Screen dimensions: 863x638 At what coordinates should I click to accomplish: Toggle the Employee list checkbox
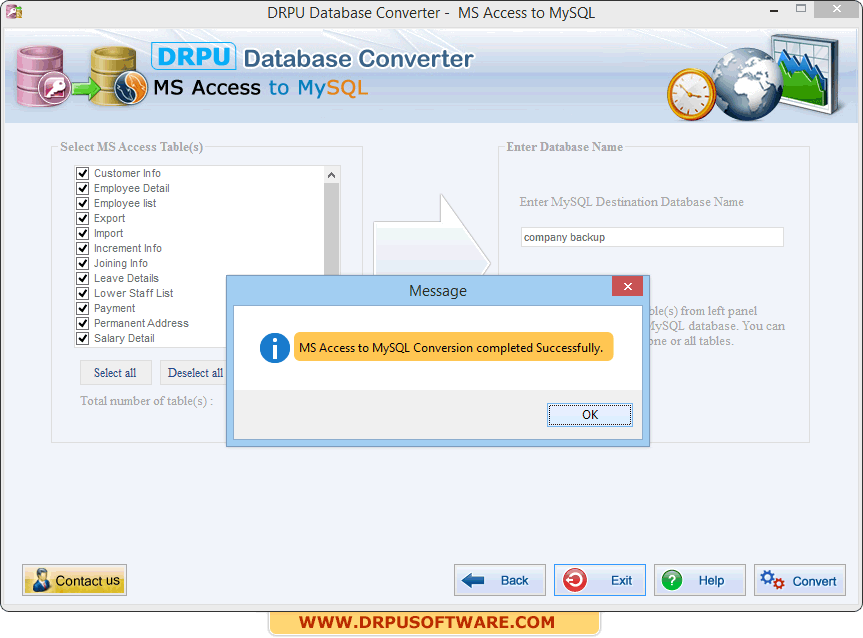pos(83,203)
